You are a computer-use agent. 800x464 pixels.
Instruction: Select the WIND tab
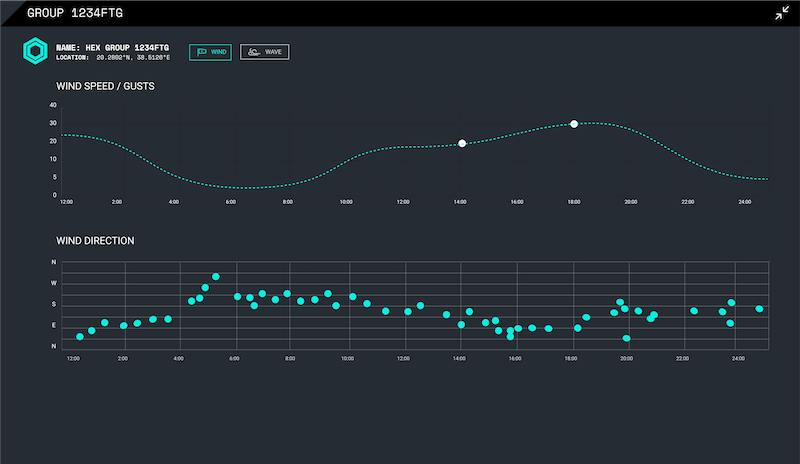coord(210,52)
